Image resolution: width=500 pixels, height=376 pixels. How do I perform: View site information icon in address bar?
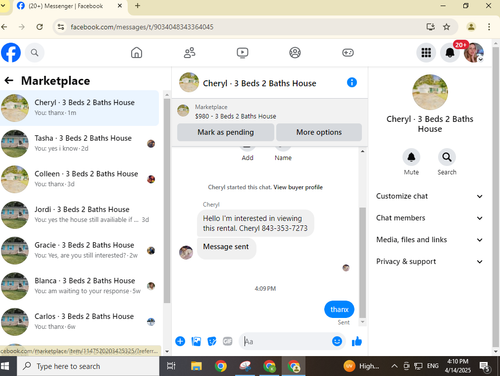click(61, 27)
